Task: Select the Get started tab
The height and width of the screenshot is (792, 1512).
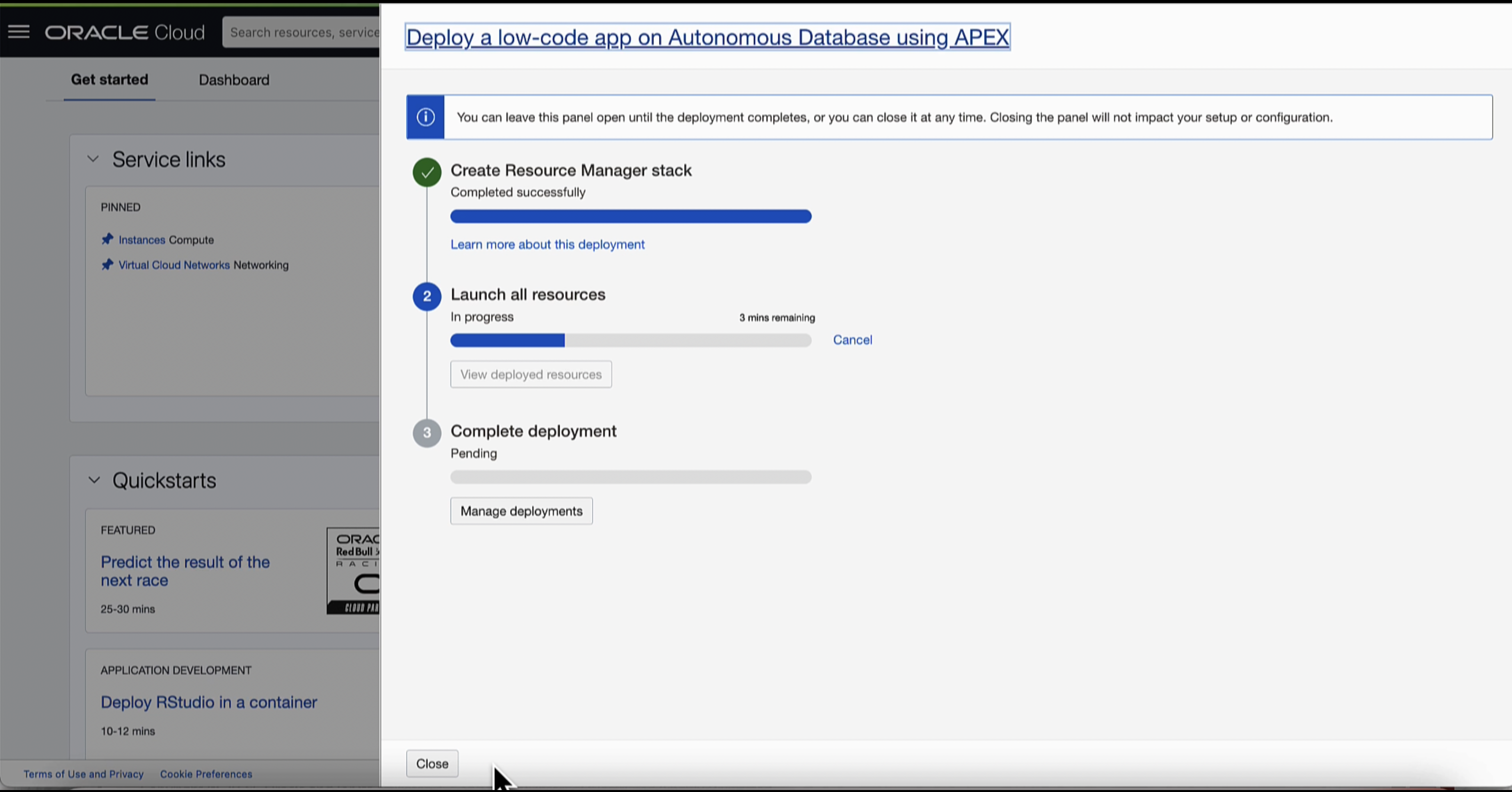Action: coord(109,80)
